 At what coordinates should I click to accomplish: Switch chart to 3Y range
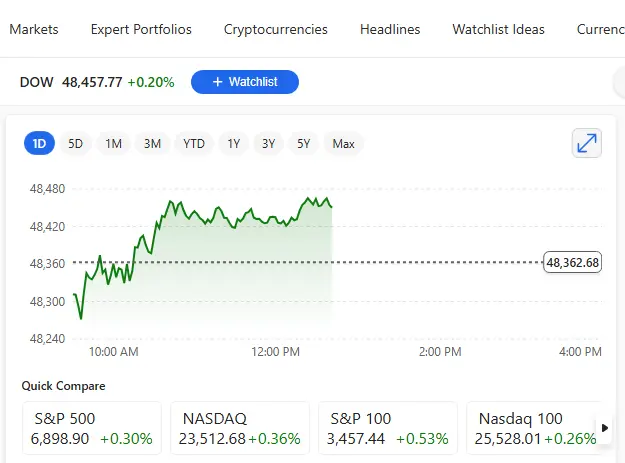[x=268, y=144]
